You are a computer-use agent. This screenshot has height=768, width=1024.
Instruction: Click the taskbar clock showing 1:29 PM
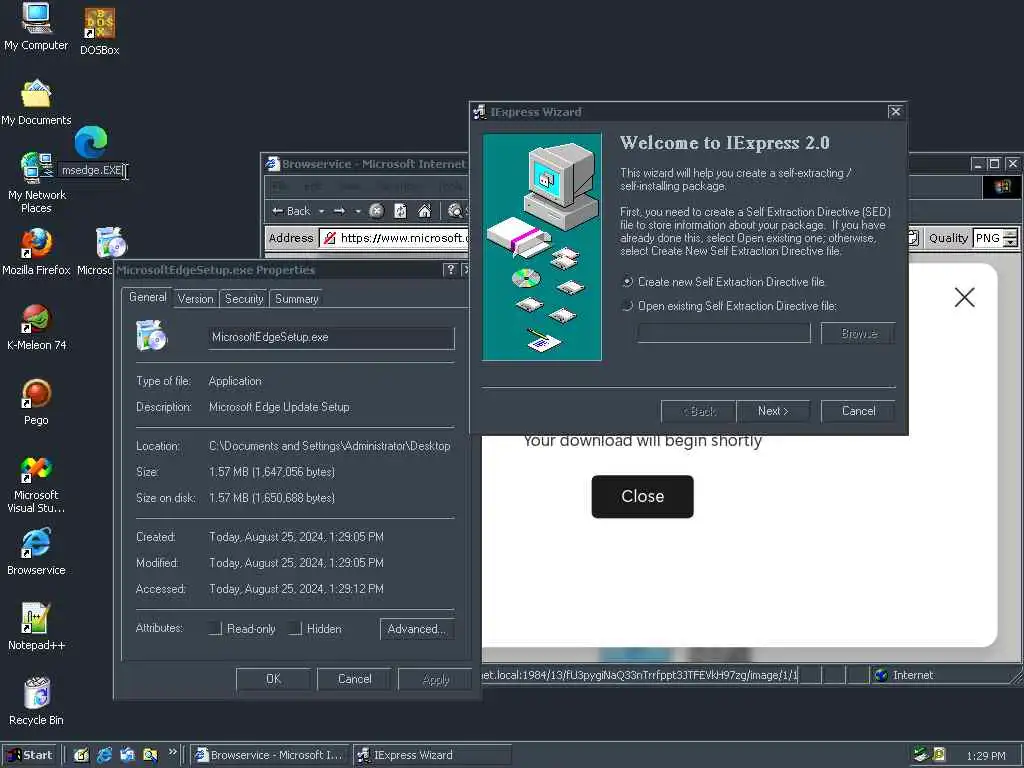pos(985,756)
